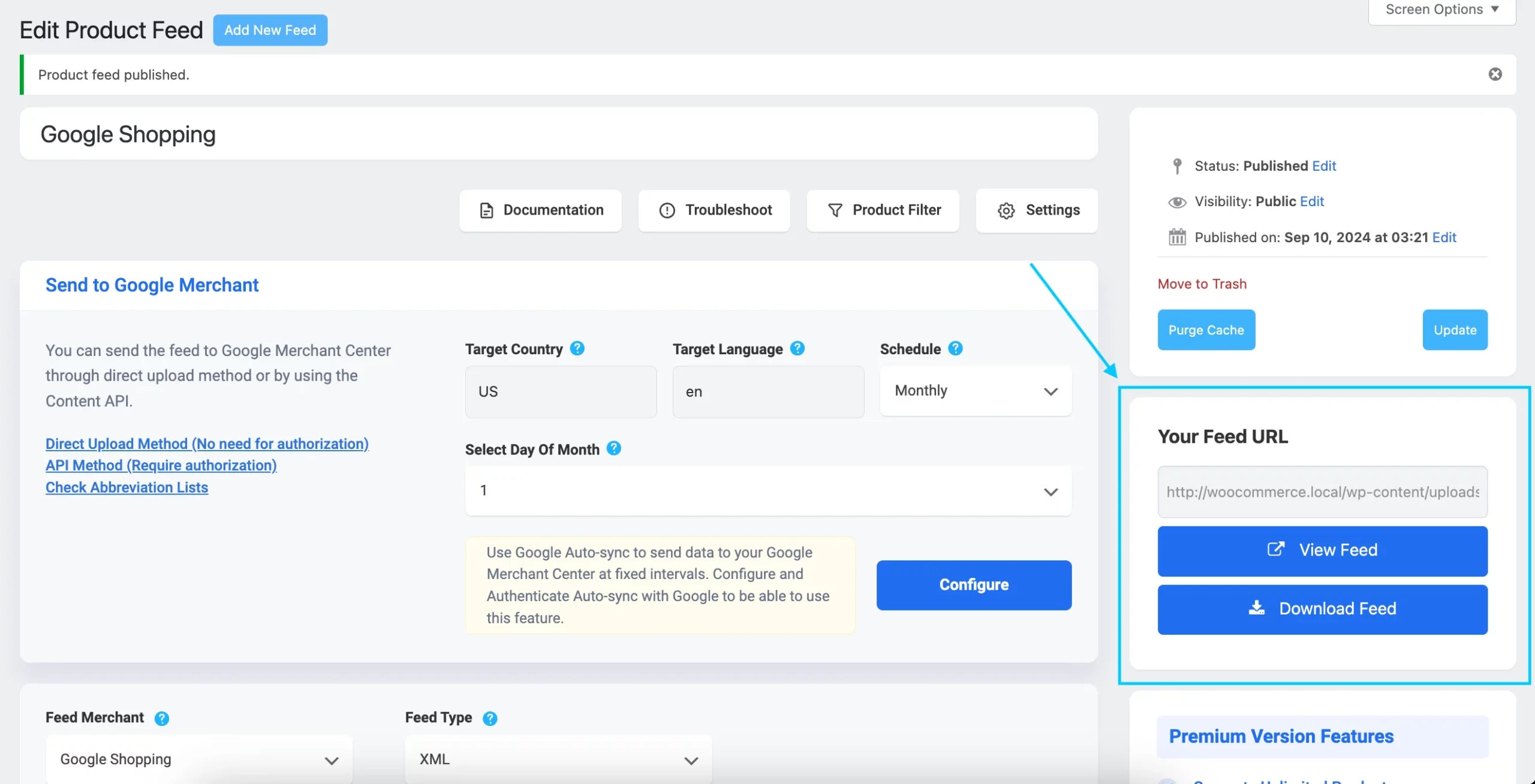Image resolution: width=1535 pixels, height=784 pixels.
Task: Click the Visibility eye icon
Action: point(1177,202)
